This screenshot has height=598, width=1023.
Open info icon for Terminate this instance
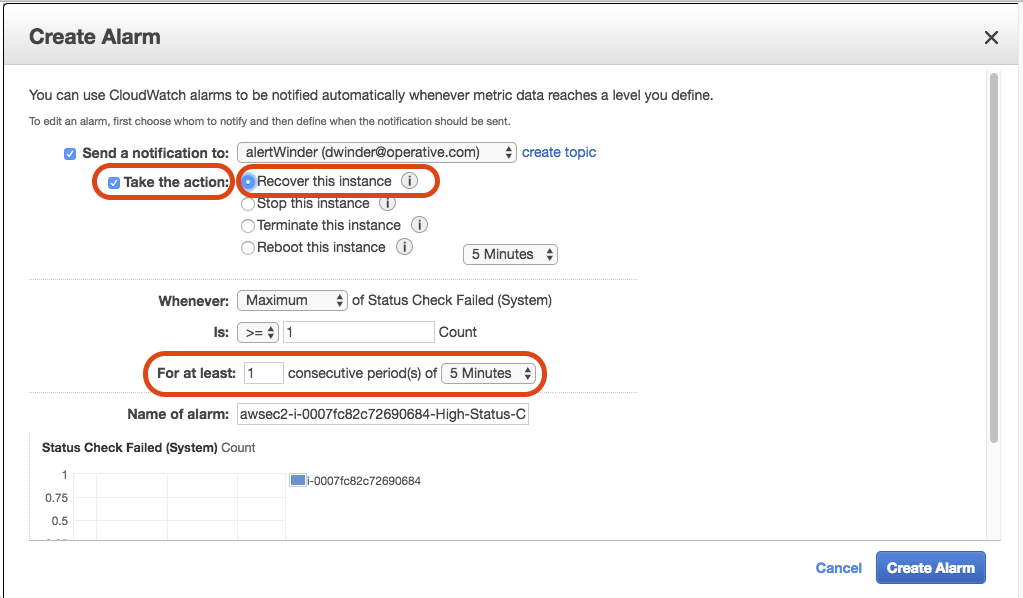[x=419, y=225]
